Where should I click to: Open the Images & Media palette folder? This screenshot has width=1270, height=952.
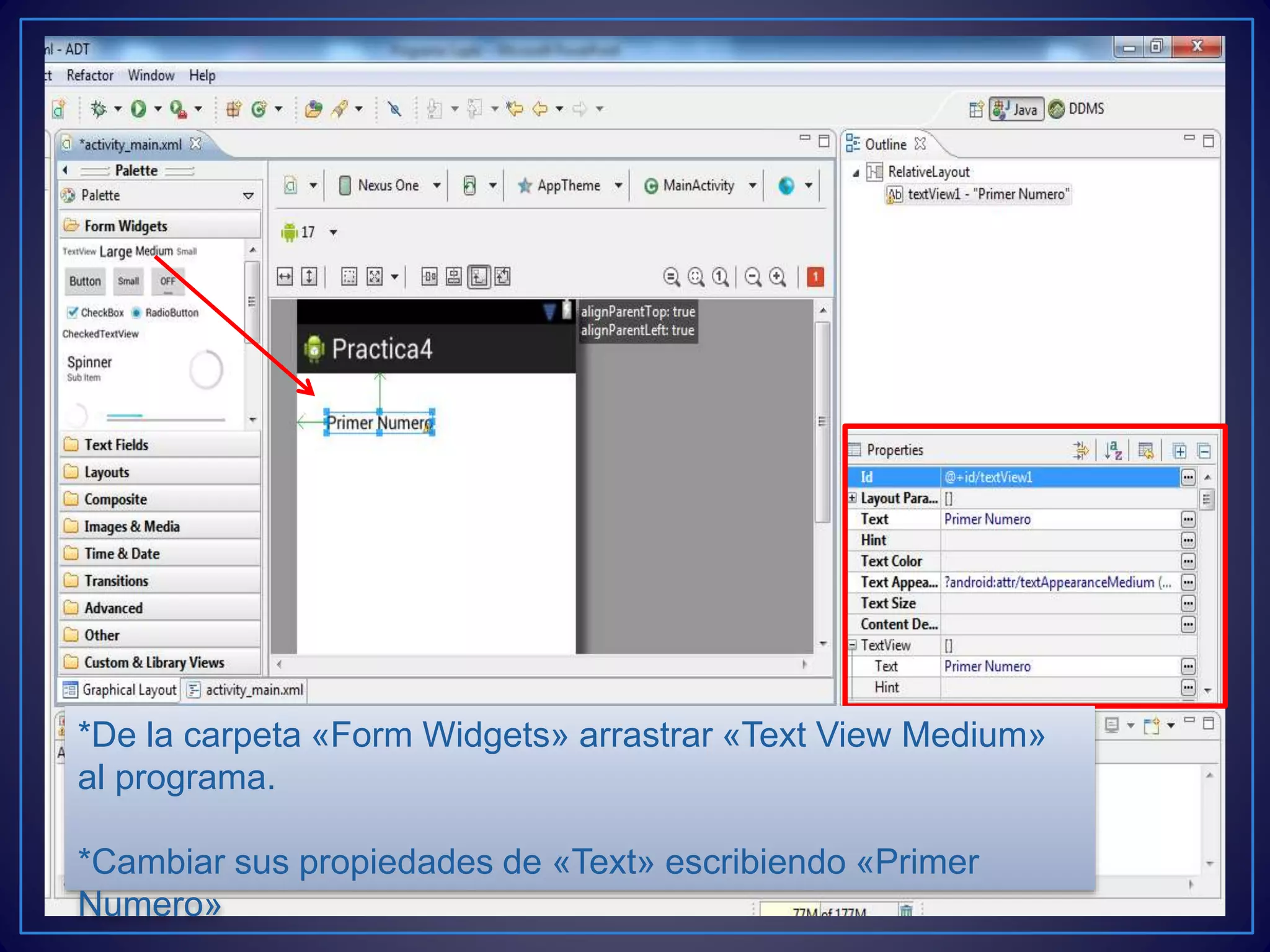point(160,527)
